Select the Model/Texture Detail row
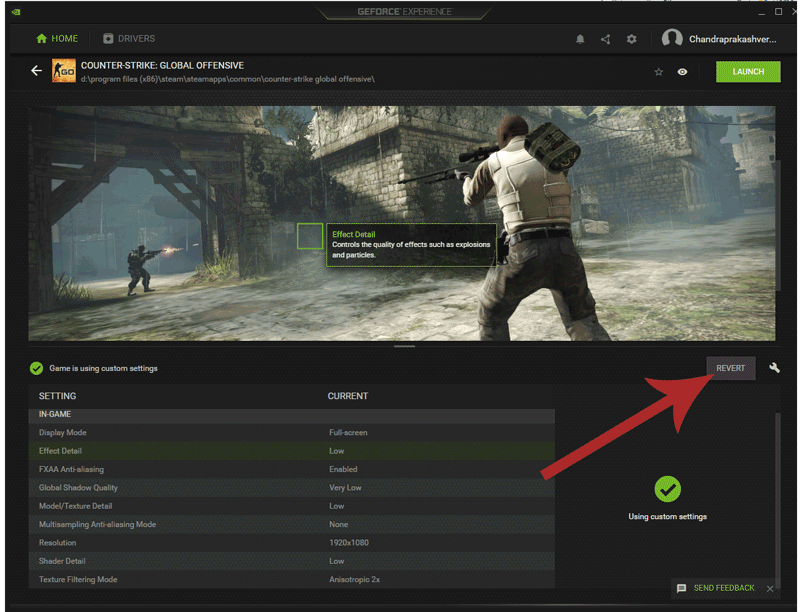Image resolution: width=800 pixels, height=612 pixels. point(292,506)
